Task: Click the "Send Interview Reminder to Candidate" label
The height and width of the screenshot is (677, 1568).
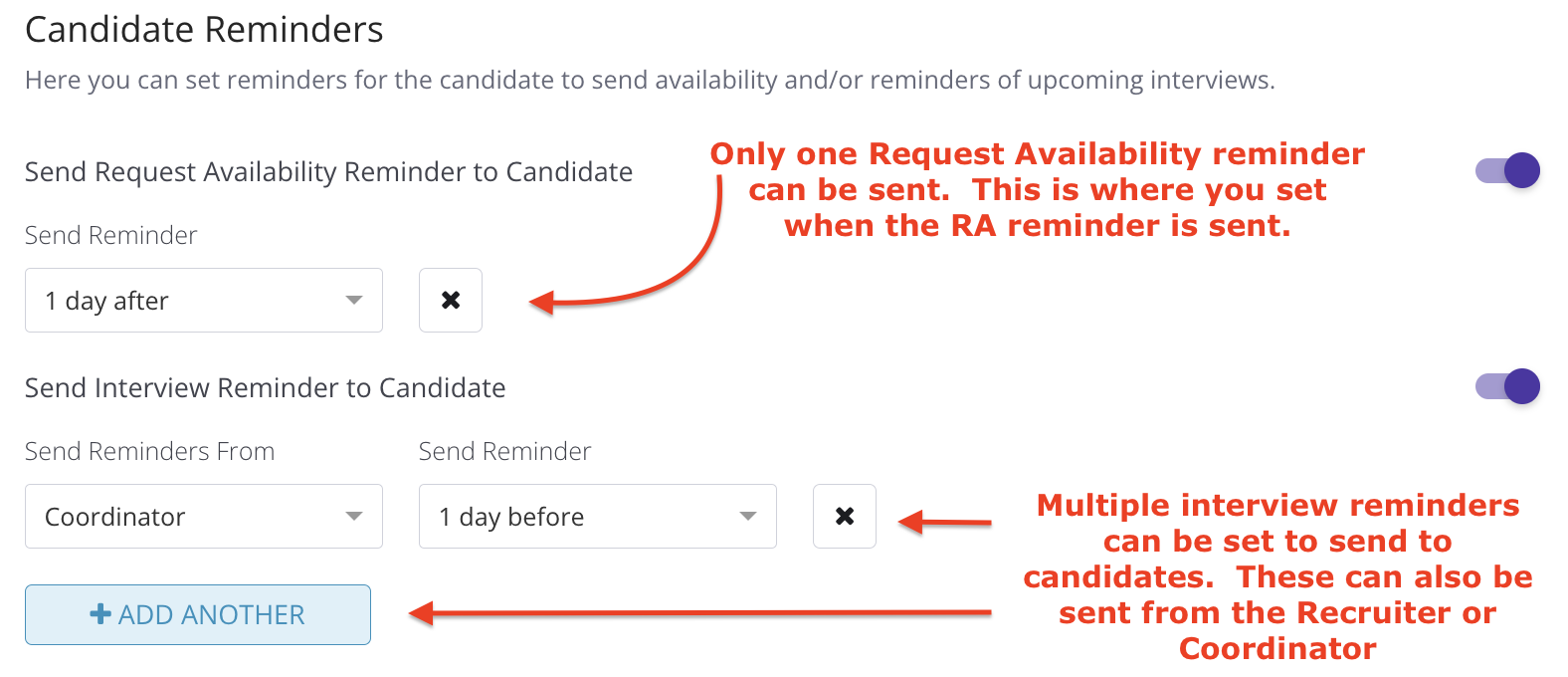Action: [265, 387]
